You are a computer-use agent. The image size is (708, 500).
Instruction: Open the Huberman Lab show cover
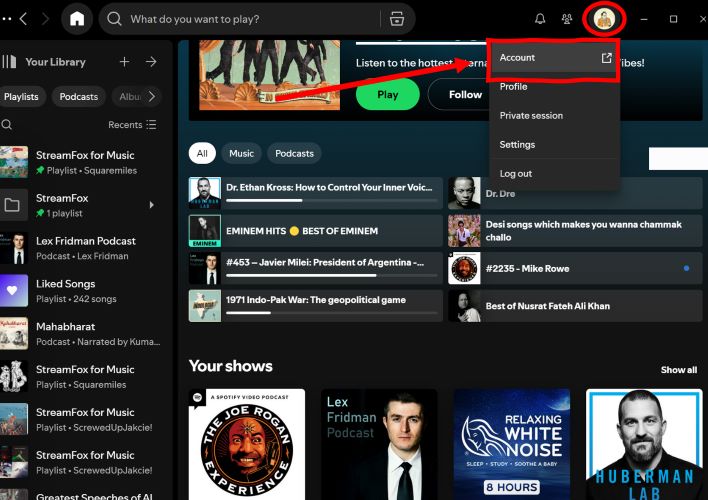tap(644, 444)
